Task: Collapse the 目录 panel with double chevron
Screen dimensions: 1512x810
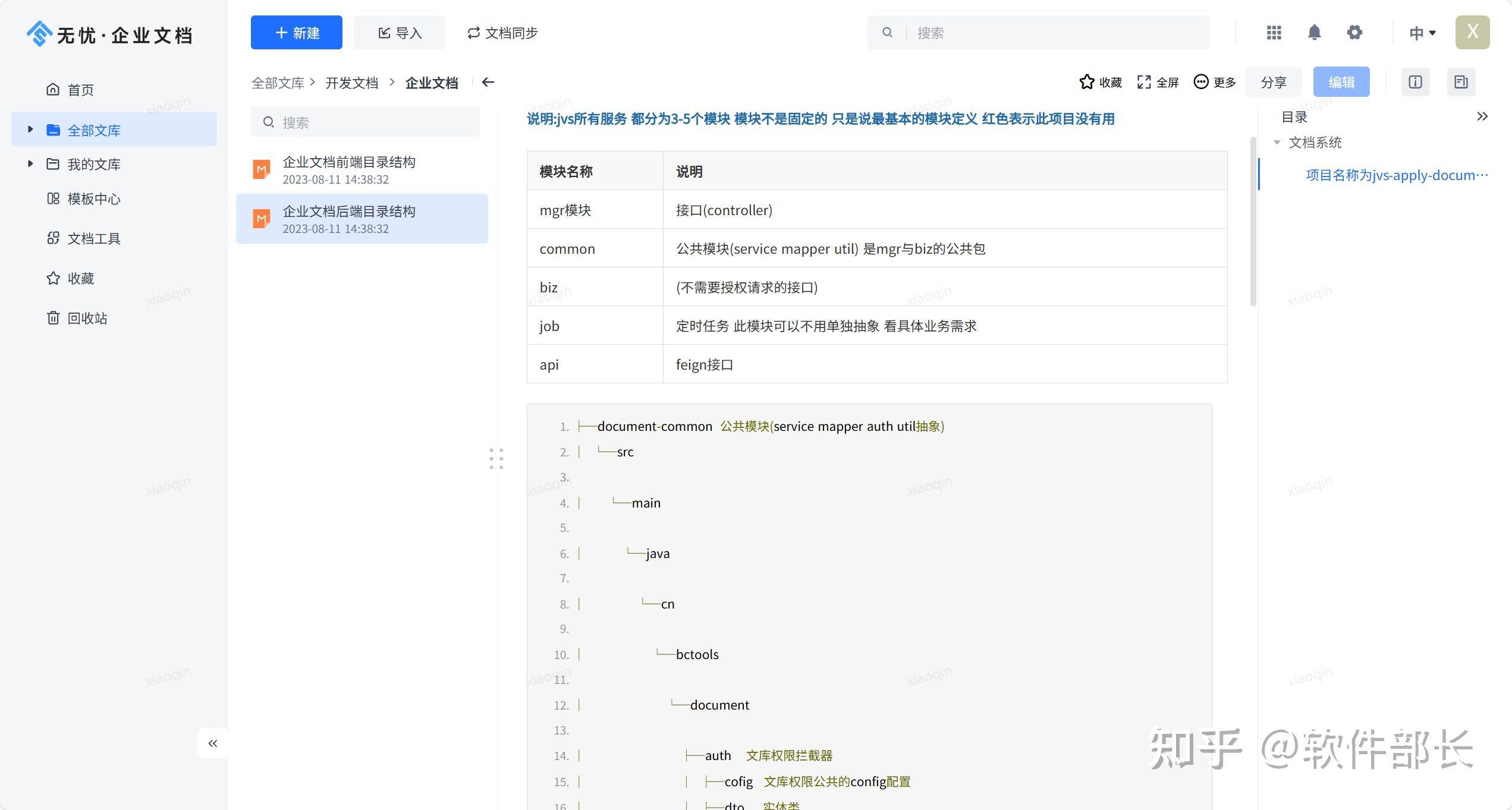Action: tap(1482, 116)
